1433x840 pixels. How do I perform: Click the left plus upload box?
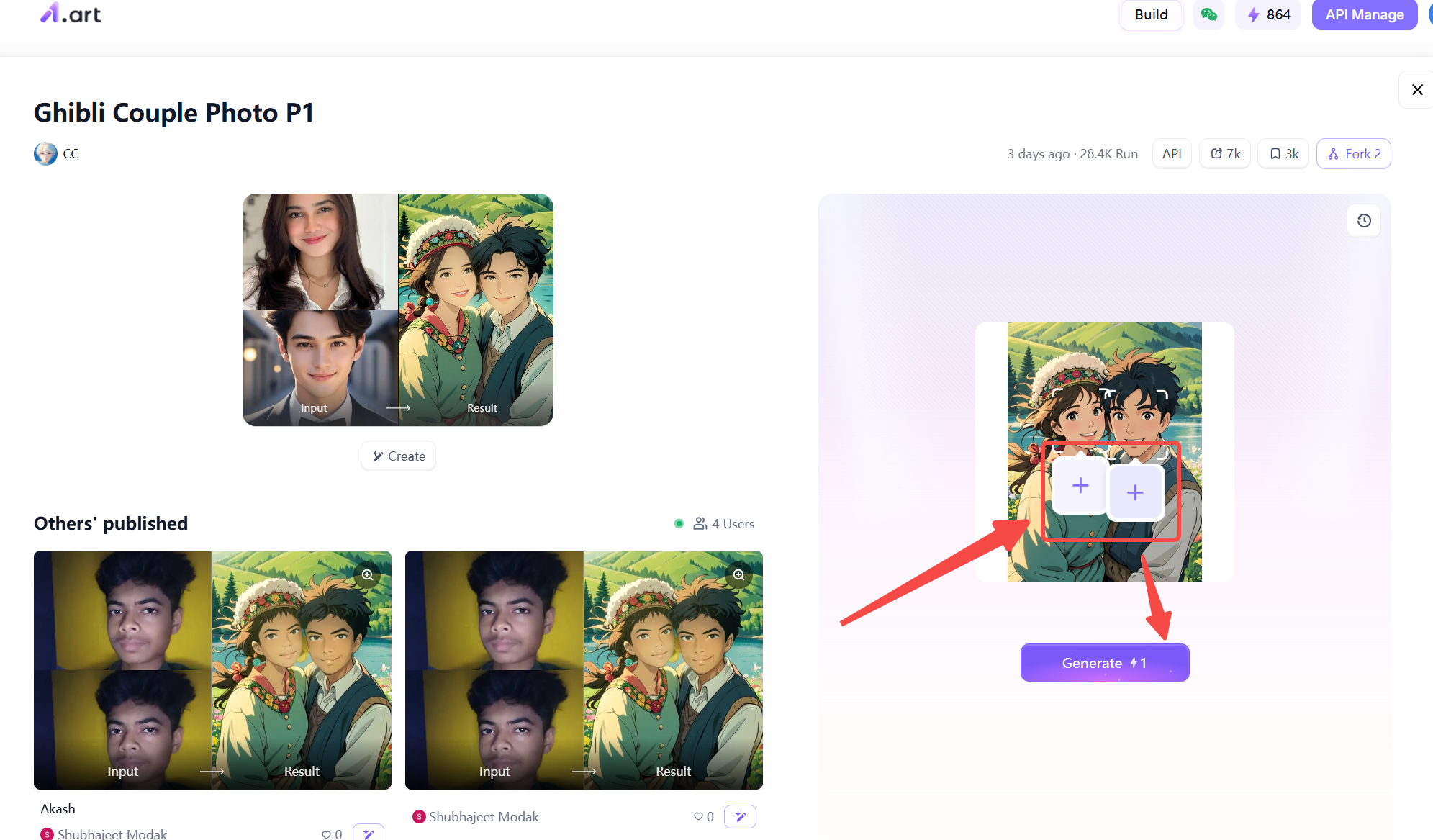pos(1080,486)
